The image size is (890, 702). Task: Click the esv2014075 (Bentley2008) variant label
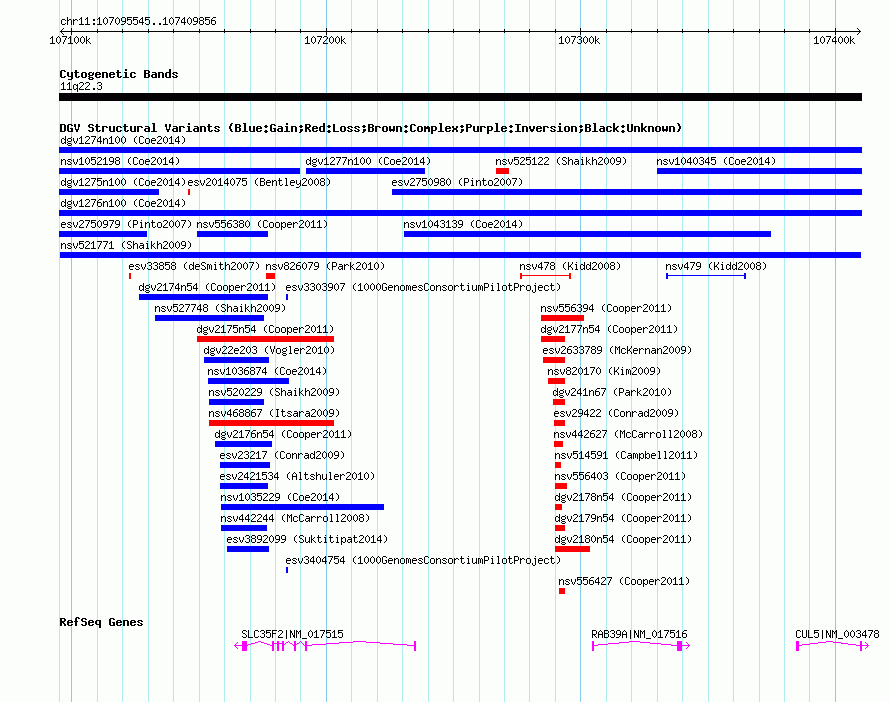pos(259,182)
